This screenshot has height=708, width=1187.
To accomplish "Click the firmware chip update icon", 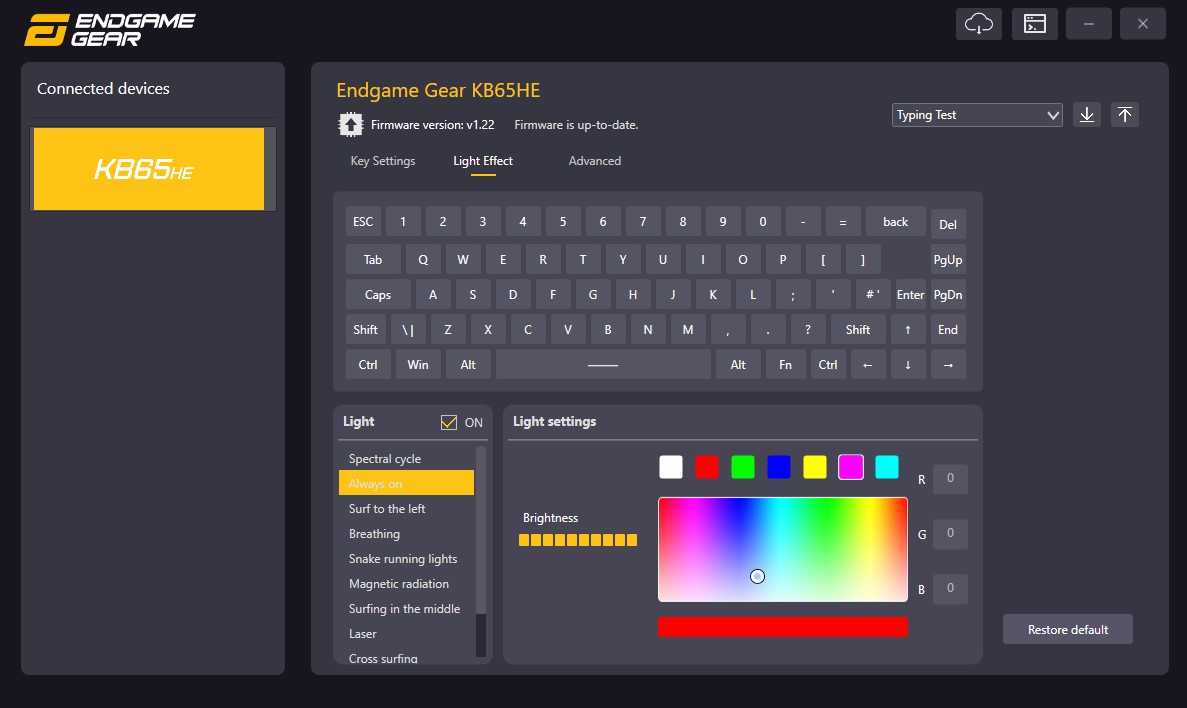I will coord(350,124).
